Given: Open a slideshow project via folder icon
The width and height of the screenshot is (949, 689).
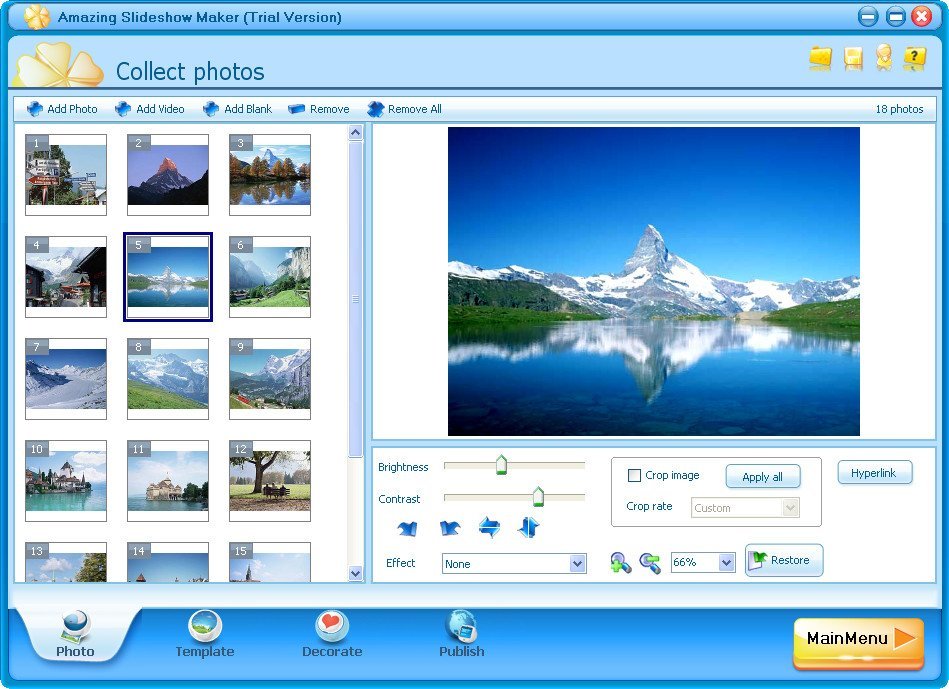Looking at the screenshot, I should click(820, 59).
